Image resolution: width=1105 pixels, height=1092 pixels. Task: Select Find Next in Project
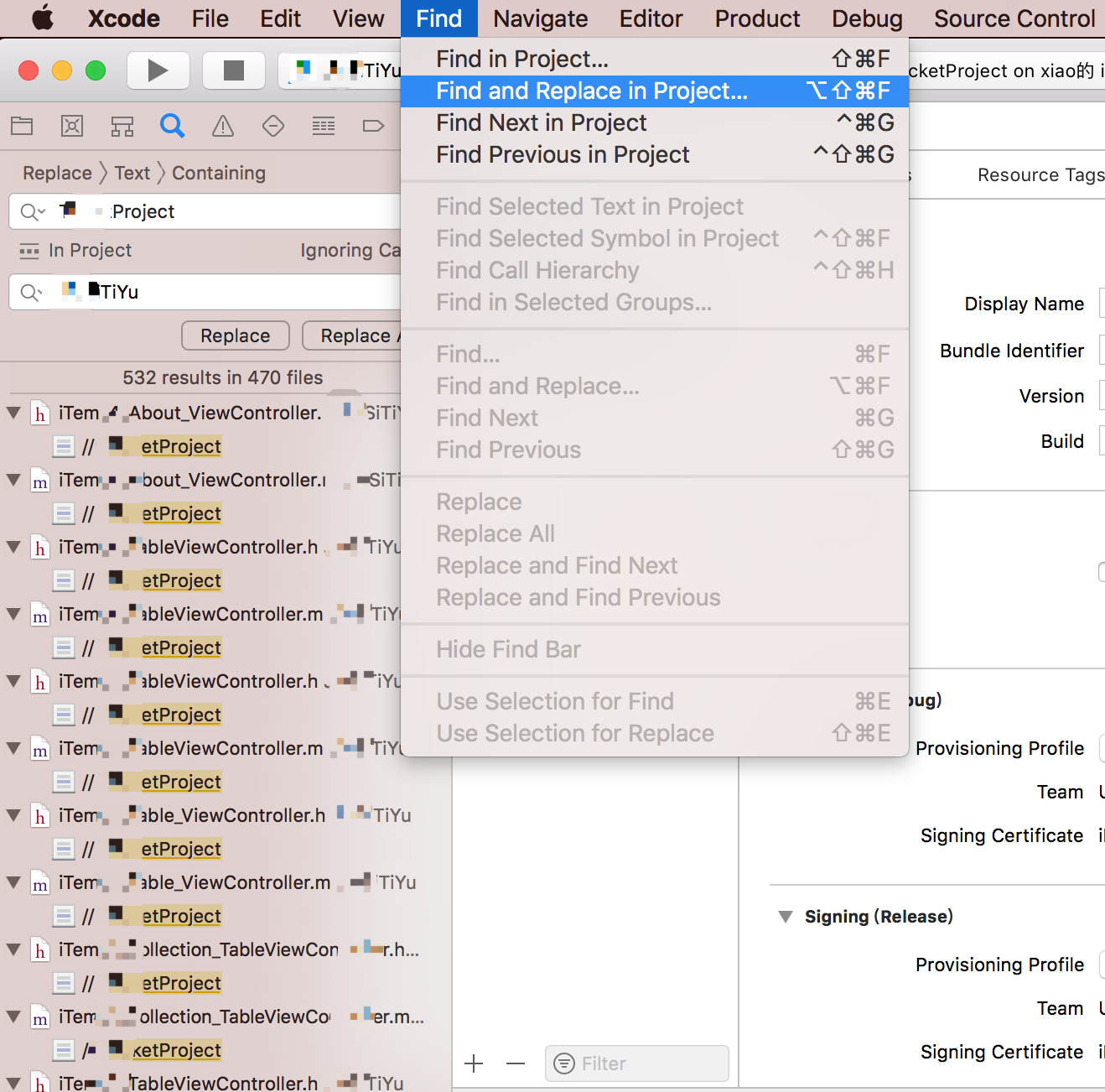[x=655, y=122]
